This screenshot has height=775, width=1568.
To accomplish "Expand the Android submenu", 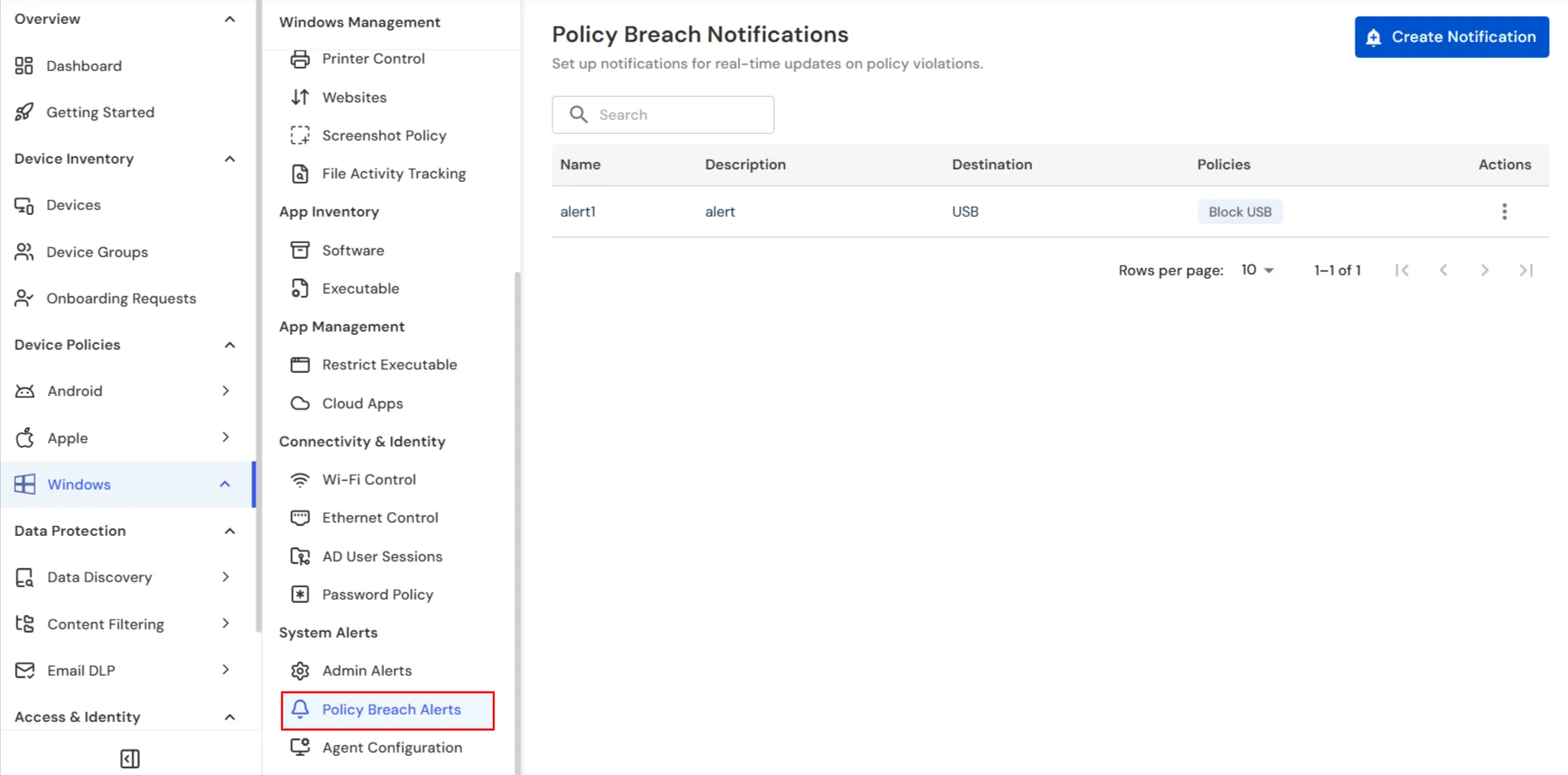I will pyautogui.click(x=226, y=390).
